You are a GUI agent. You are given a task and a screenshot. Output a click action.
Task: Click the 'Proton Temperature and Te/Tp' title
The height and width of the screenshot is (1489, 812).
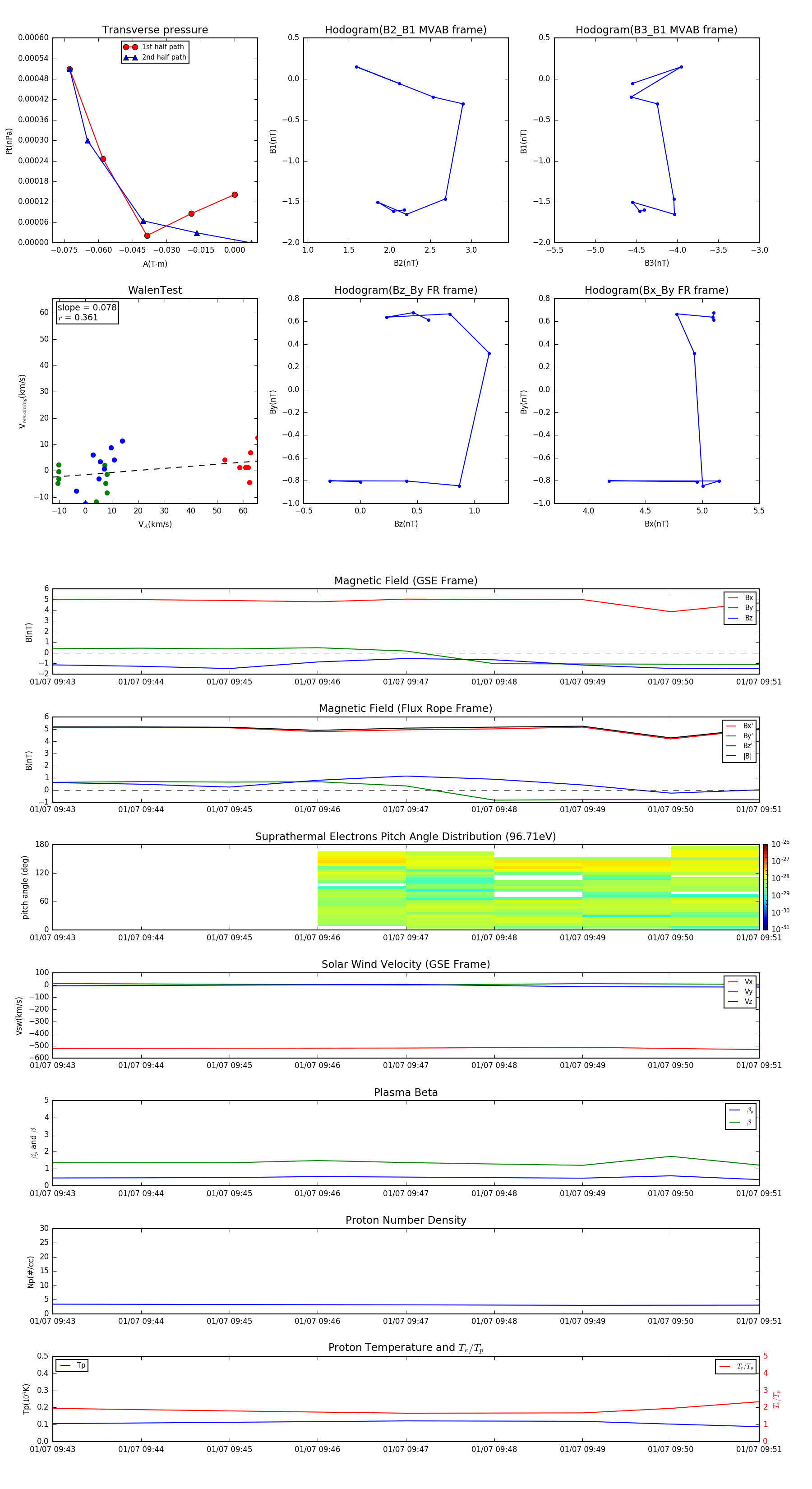click(x=406, y=1348)
